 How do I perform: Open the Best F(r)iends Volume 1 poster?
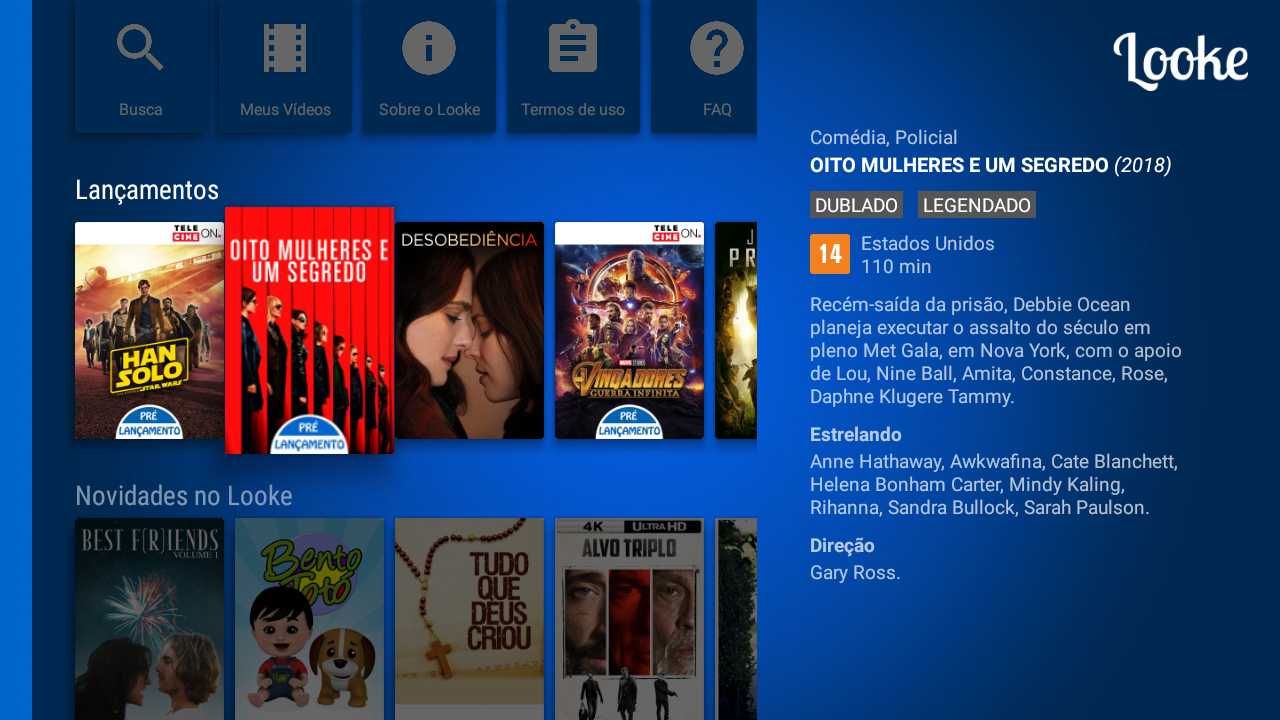(x=149, y=618)
